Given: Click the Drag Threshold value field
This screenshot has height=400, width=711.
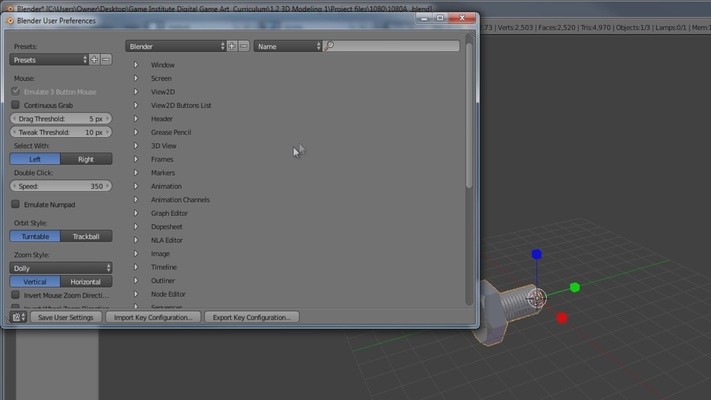Looking at the screenshot, I should [61, 118].
